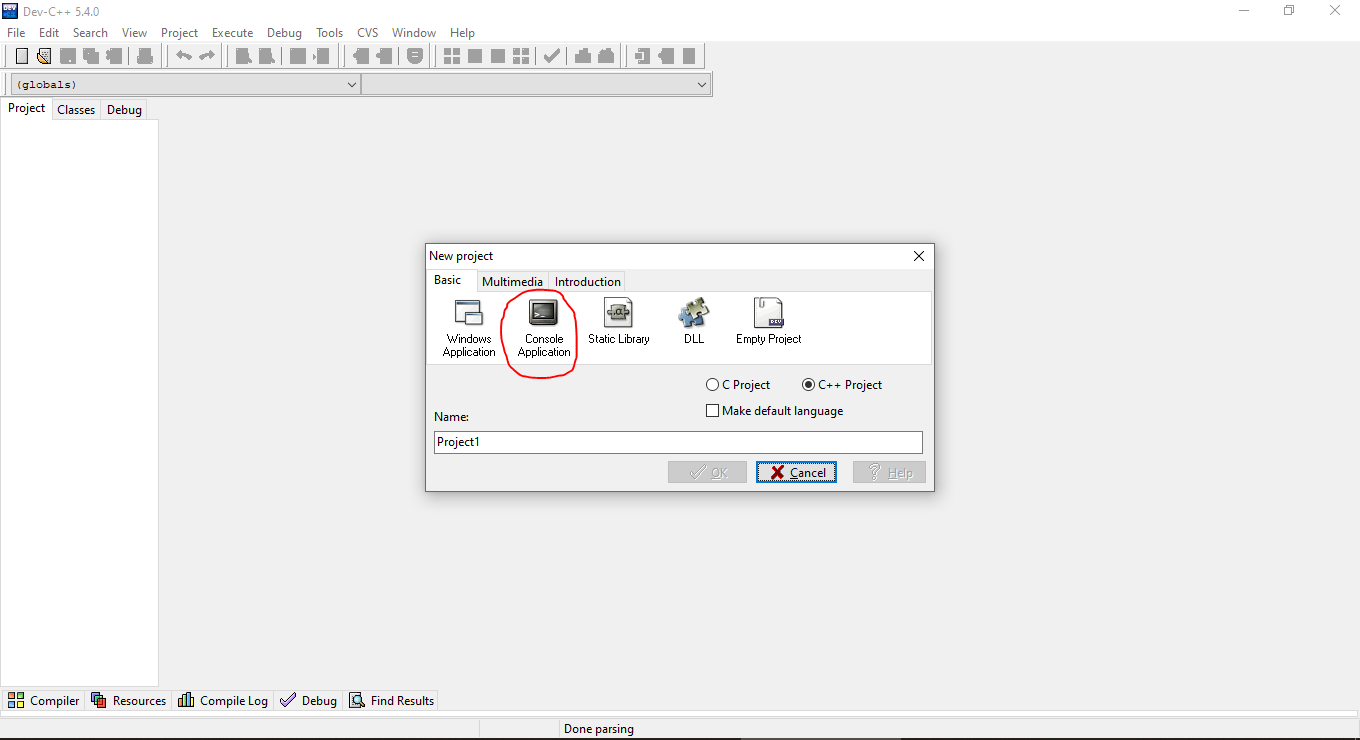The height and width of the screenshot is (740, 1360).
Task: Click the Open file icon in the toolbar
Action: (44, 56)
